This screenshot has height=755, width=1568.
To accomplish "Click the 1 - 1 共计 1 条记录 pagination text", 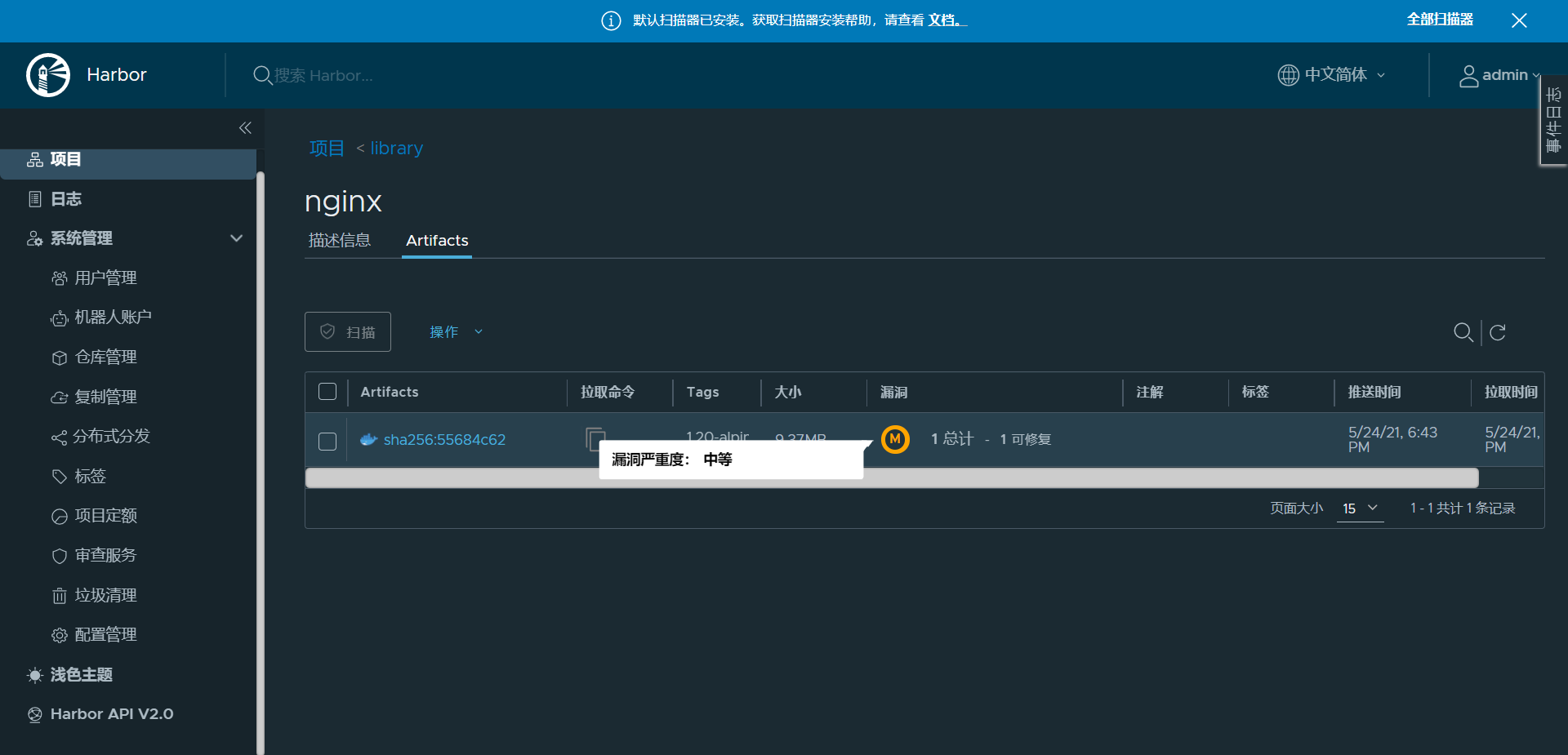I will point(1463,509).
